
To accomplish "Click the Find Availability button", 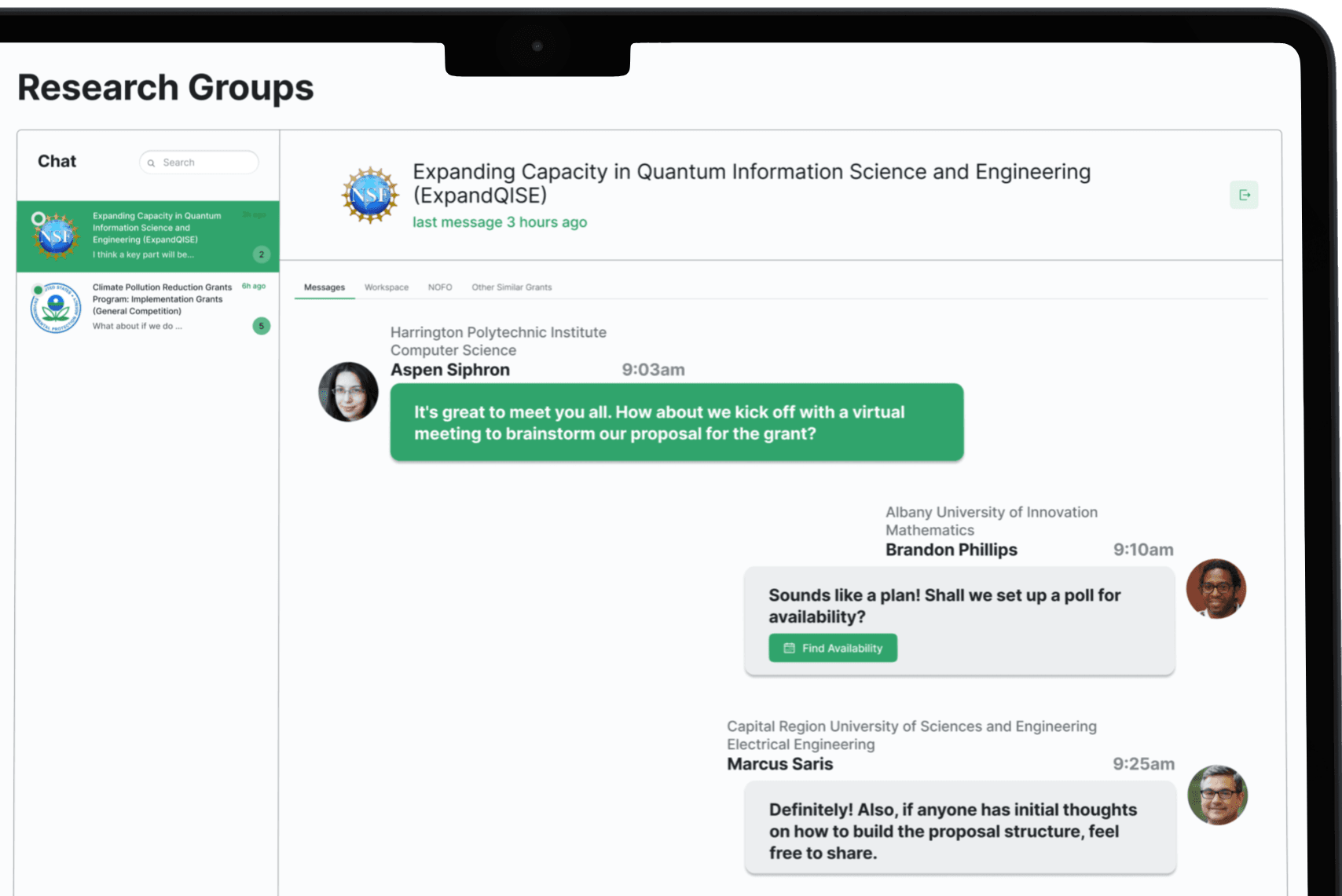I will tap(833, 648).
